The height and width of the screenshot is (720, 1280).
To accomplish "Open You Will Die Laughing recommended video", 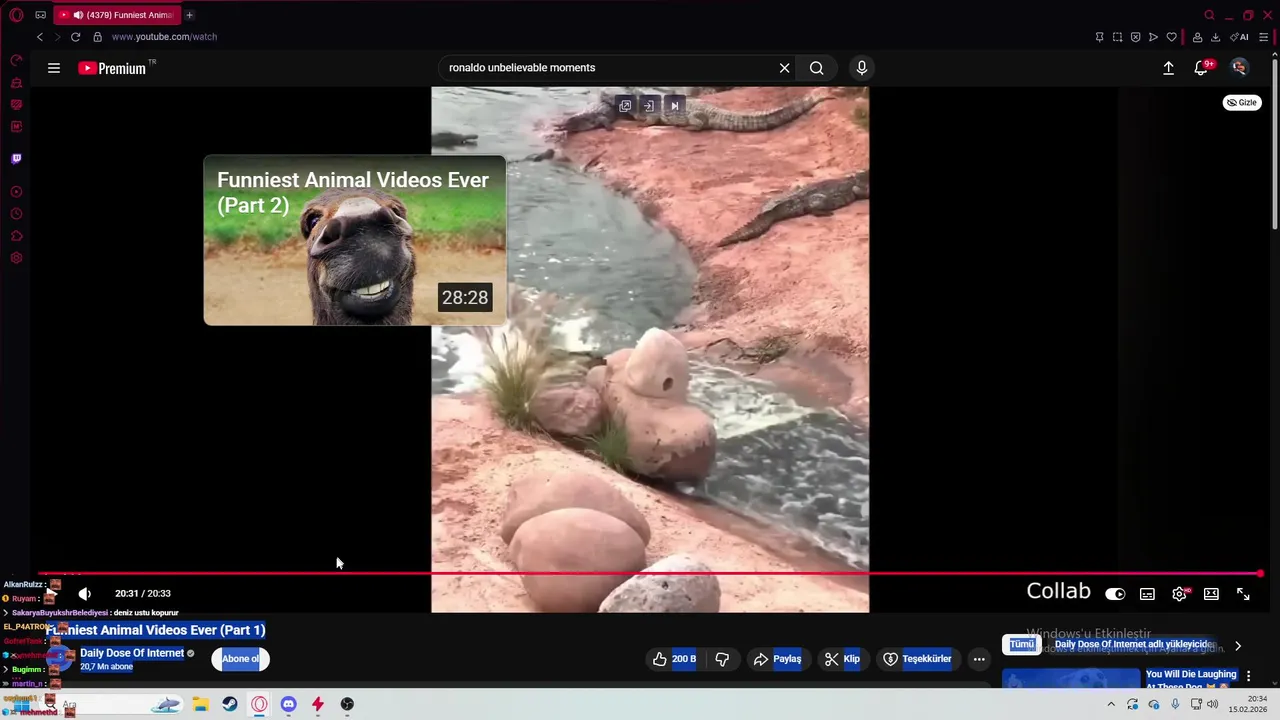I will tap(1190, 679).
